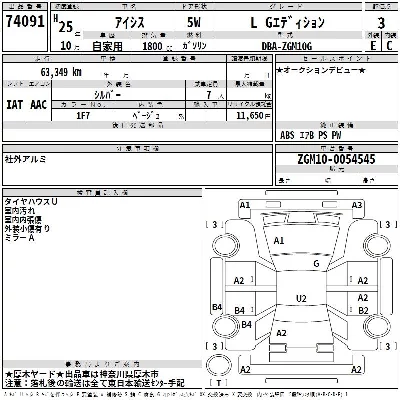This screenshot has height=400, width=400.
Task: Select the color code 1F7
Action: 83,116
